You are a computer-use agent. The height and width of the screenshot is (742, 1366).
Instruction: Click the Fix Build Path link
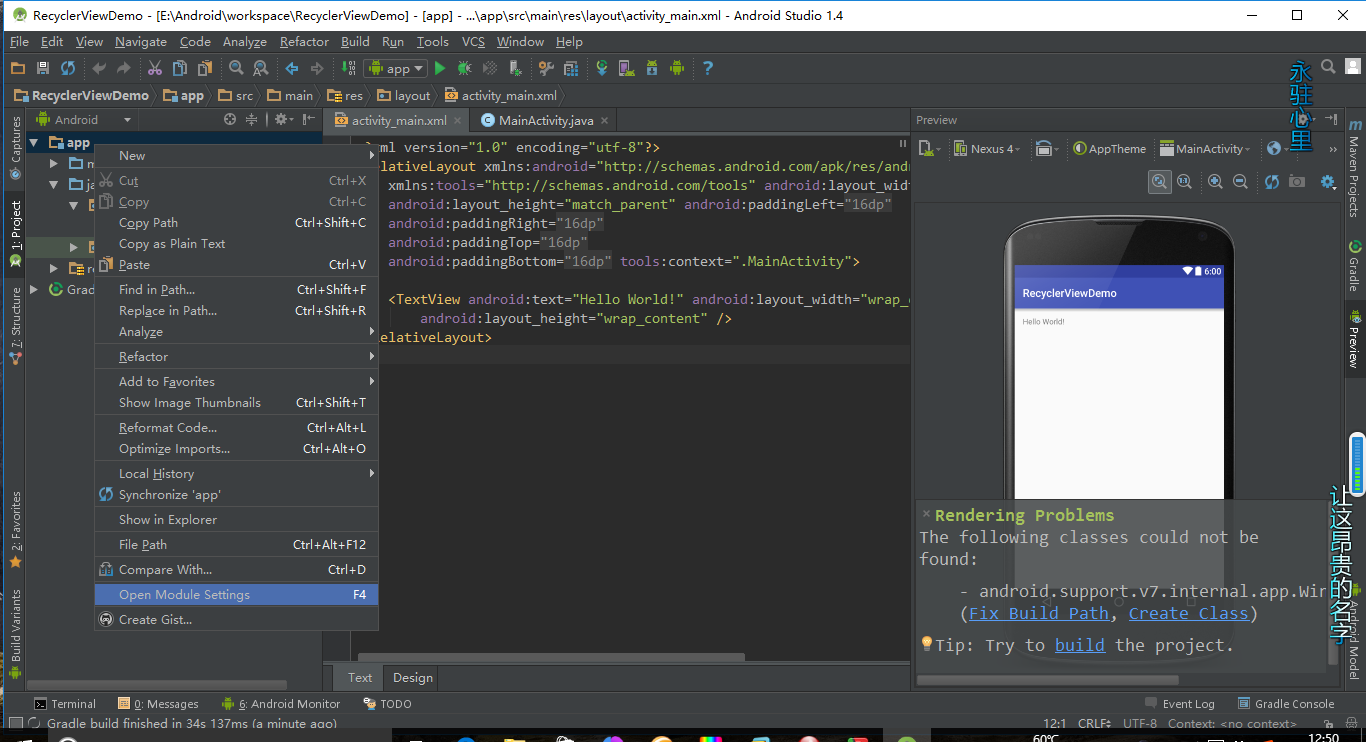click(x=1039, y=613)
